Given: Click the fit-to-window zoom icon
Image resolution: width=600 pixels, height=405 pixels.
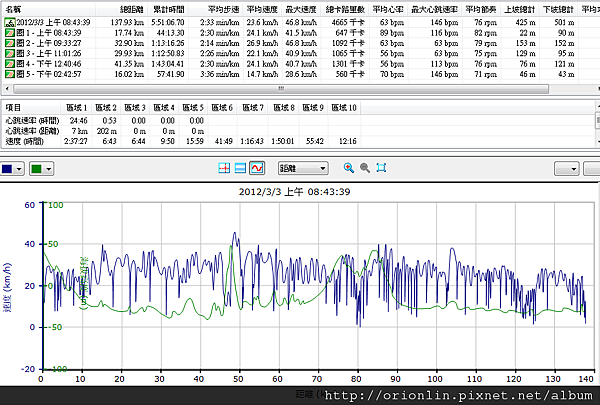Looking at the screenshot, I should (381, 168).
